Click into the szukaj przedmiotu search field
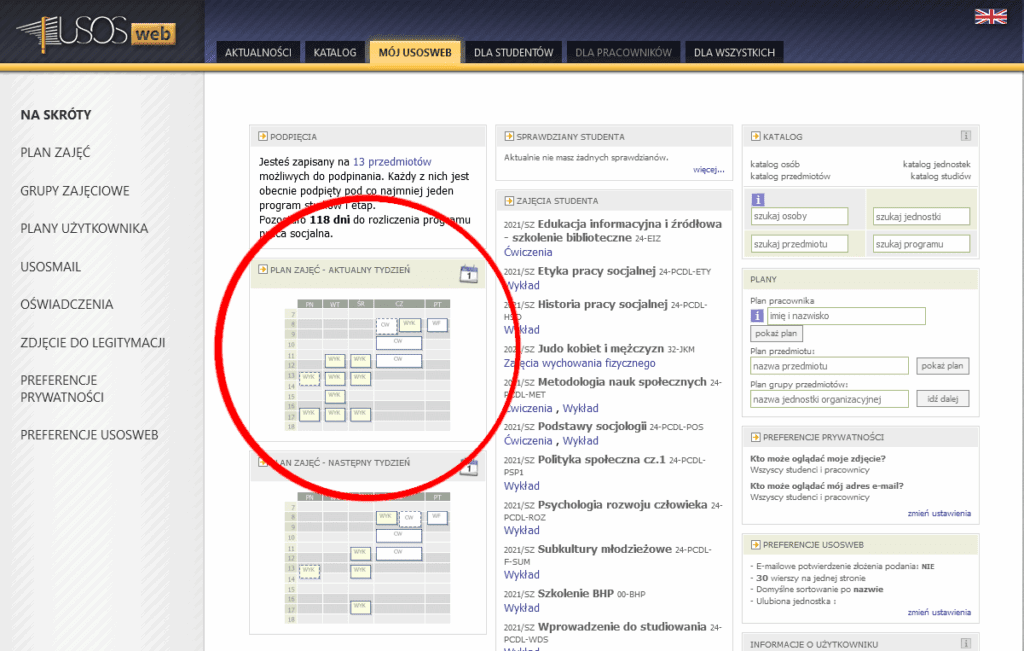Image resolution: width=1024 pixels, height=651 pixels. (799, 244)
